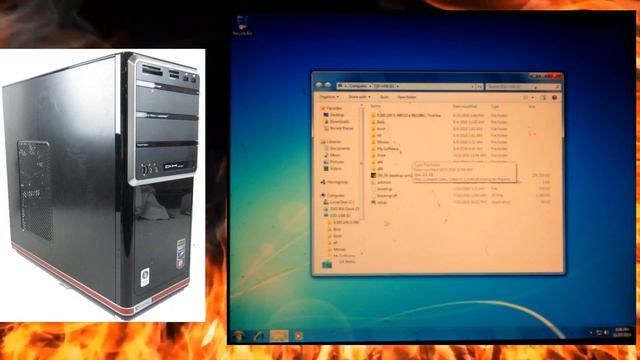Click the New folder button
Viewport: 640px width, 360px height.
coord(407,97)
